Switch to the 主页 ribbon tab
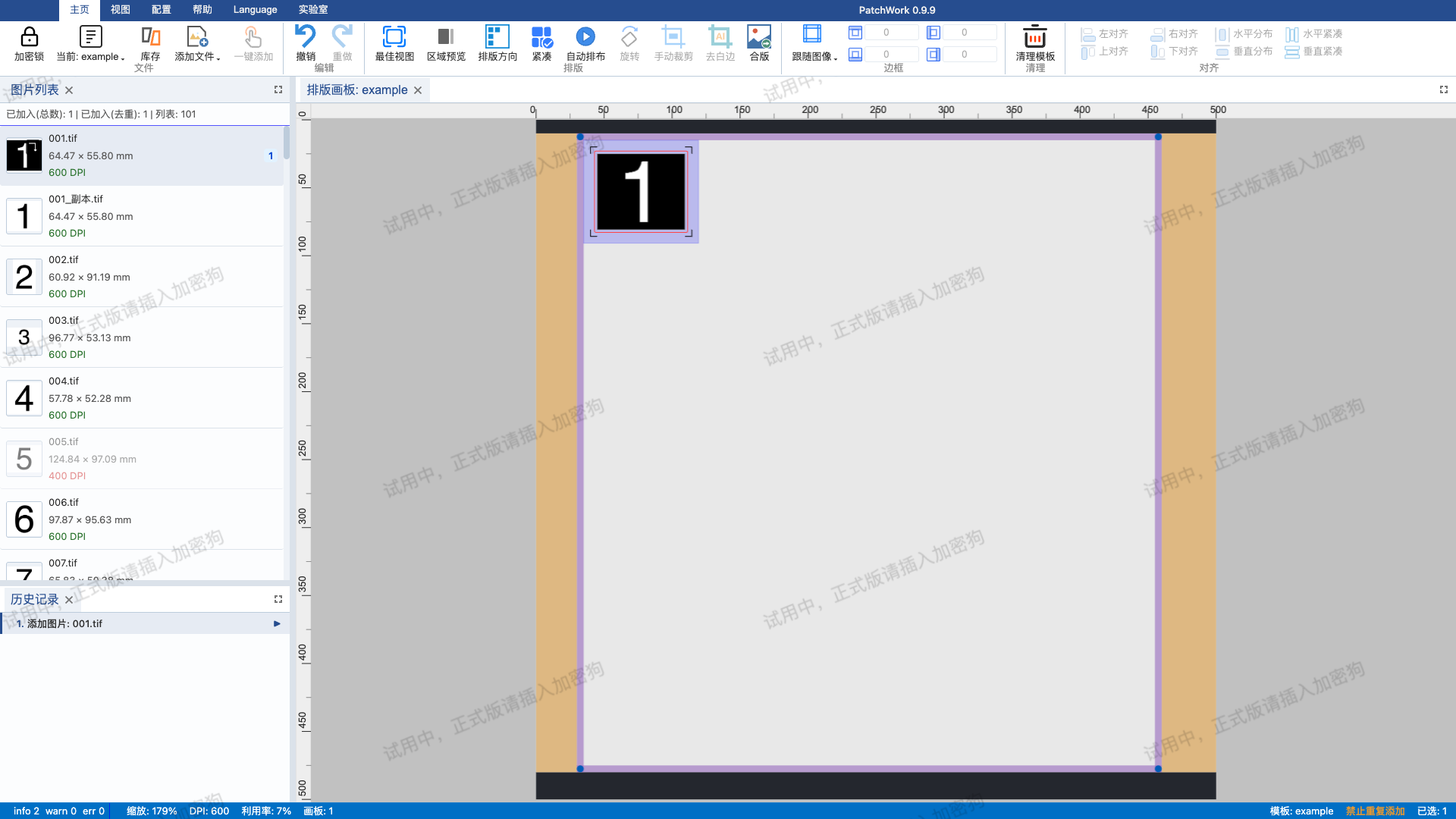Viewport: 1456px width, 819px height. pos(80,10)
